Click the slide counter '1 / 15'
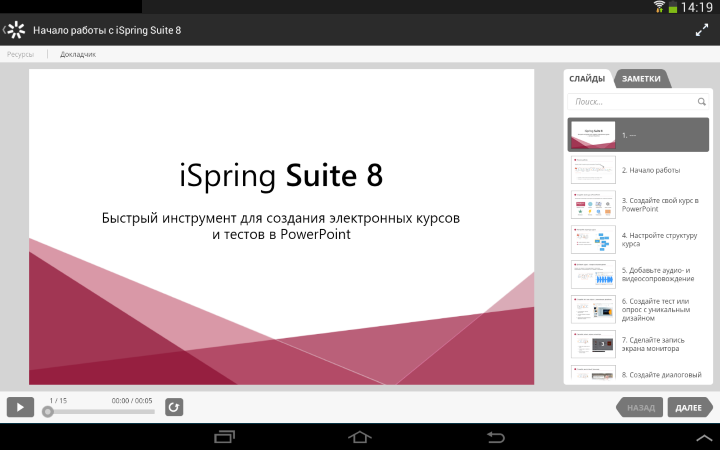 pyautogui.click(x=58, y=400)
